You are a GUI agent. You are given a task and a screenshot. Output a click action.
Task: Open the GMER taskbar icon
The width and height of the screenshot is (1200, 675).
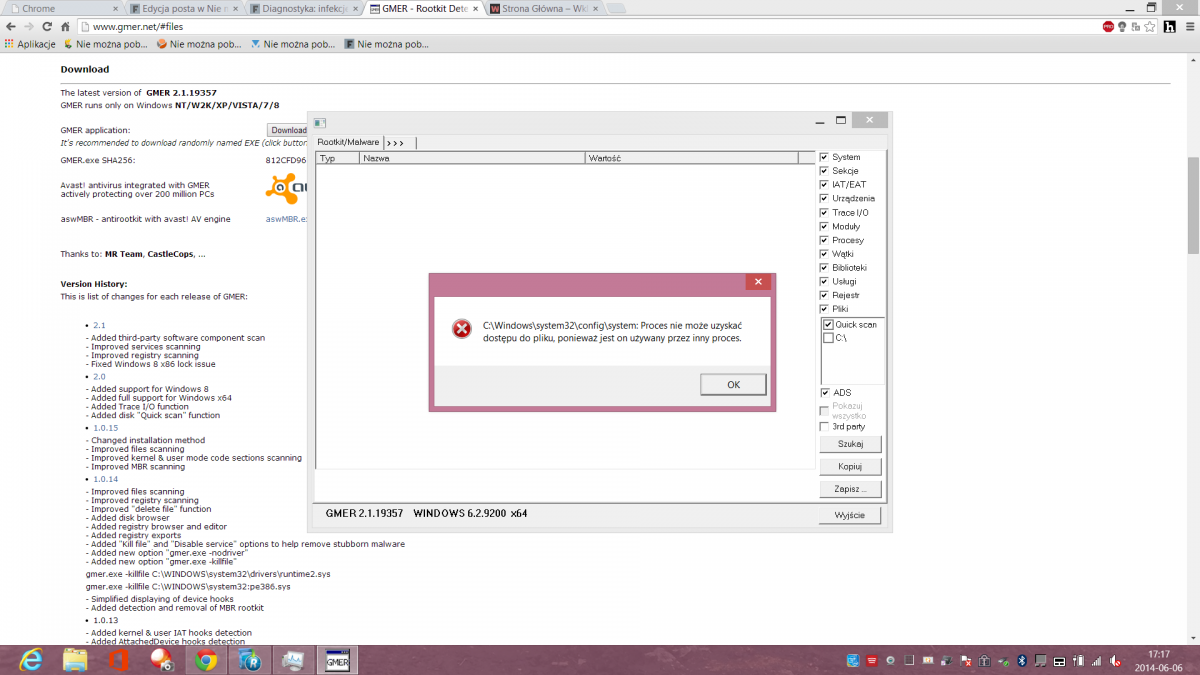click(338, 660)
